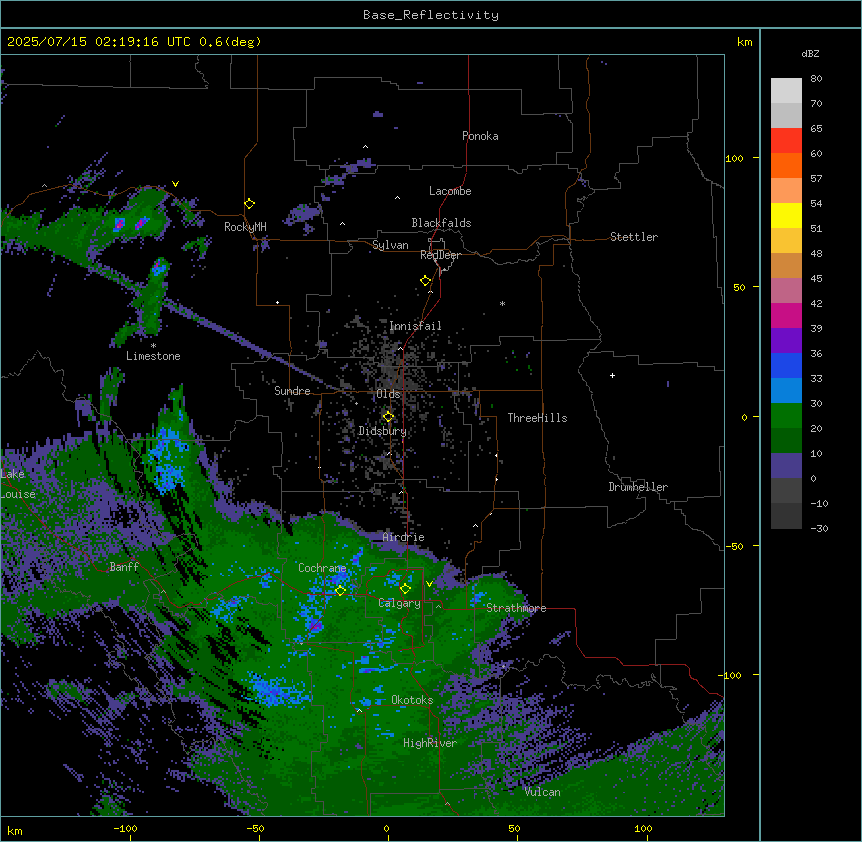
Task: Click the asterisk marker above Limestone
Action: (153, 346)
